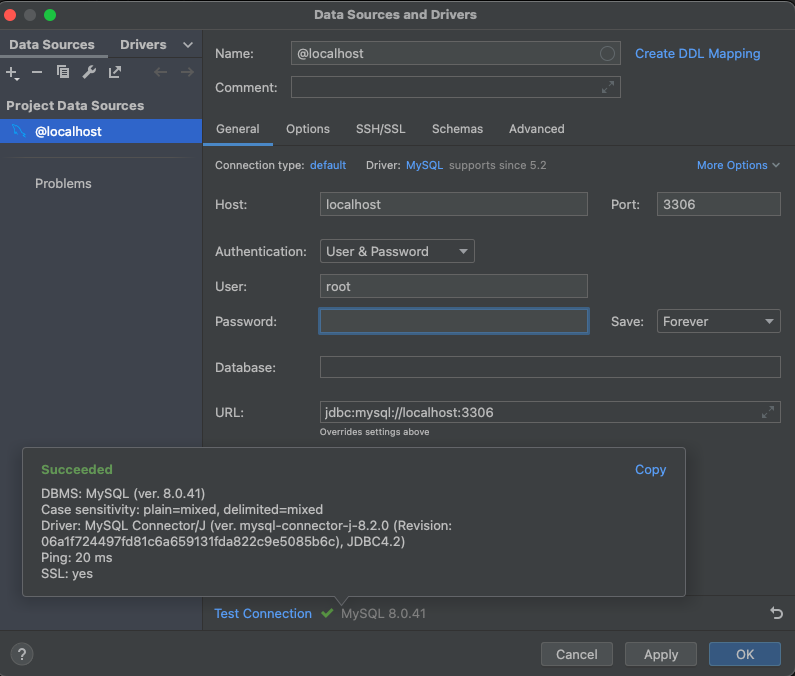This screenshot has height=676, width=795.
Task: Revert changes with the undo arrow icon
Action: [x=776, y=613]
